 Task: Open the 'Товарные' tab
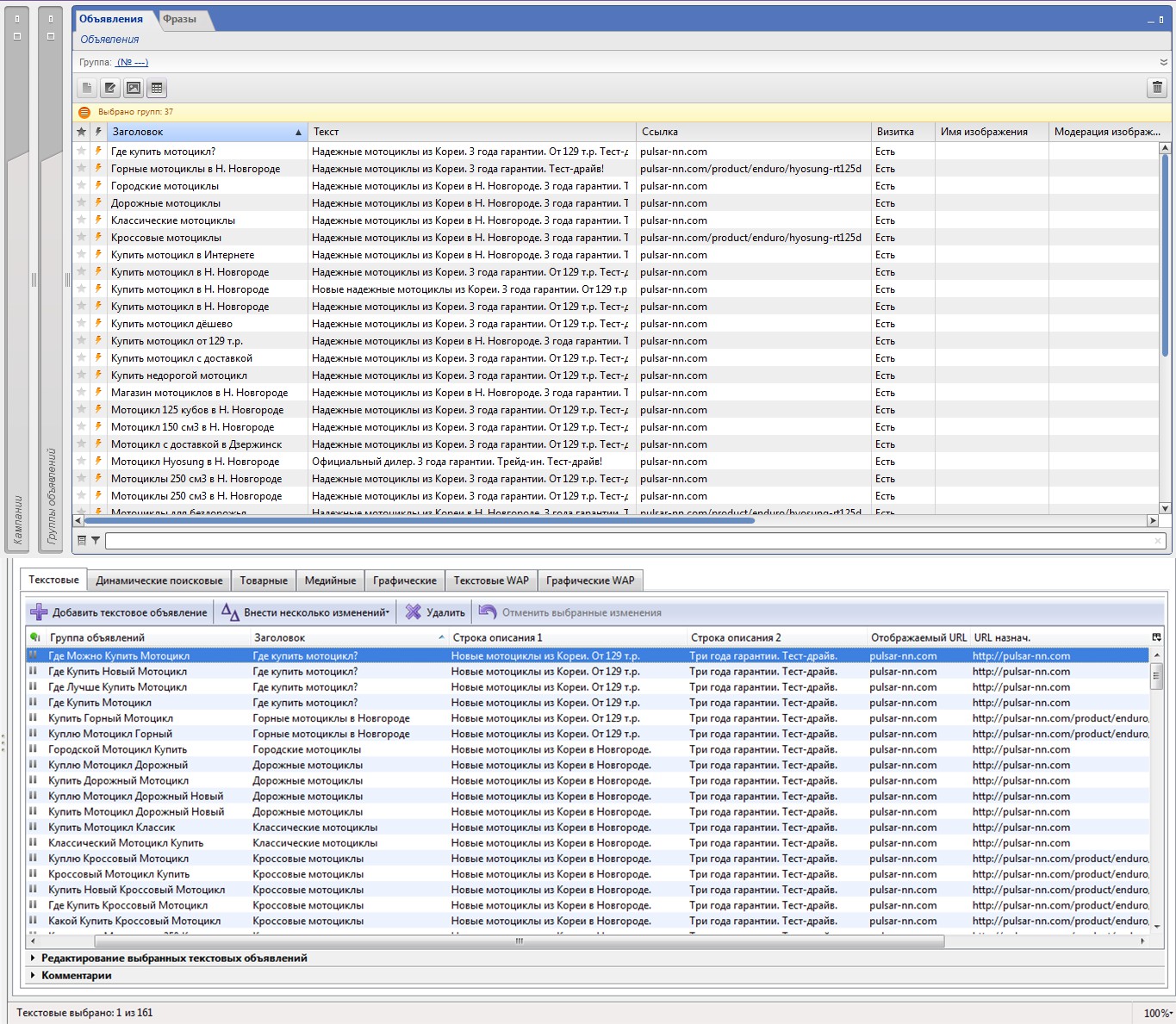pyautogui.click(x=264, y=580)
